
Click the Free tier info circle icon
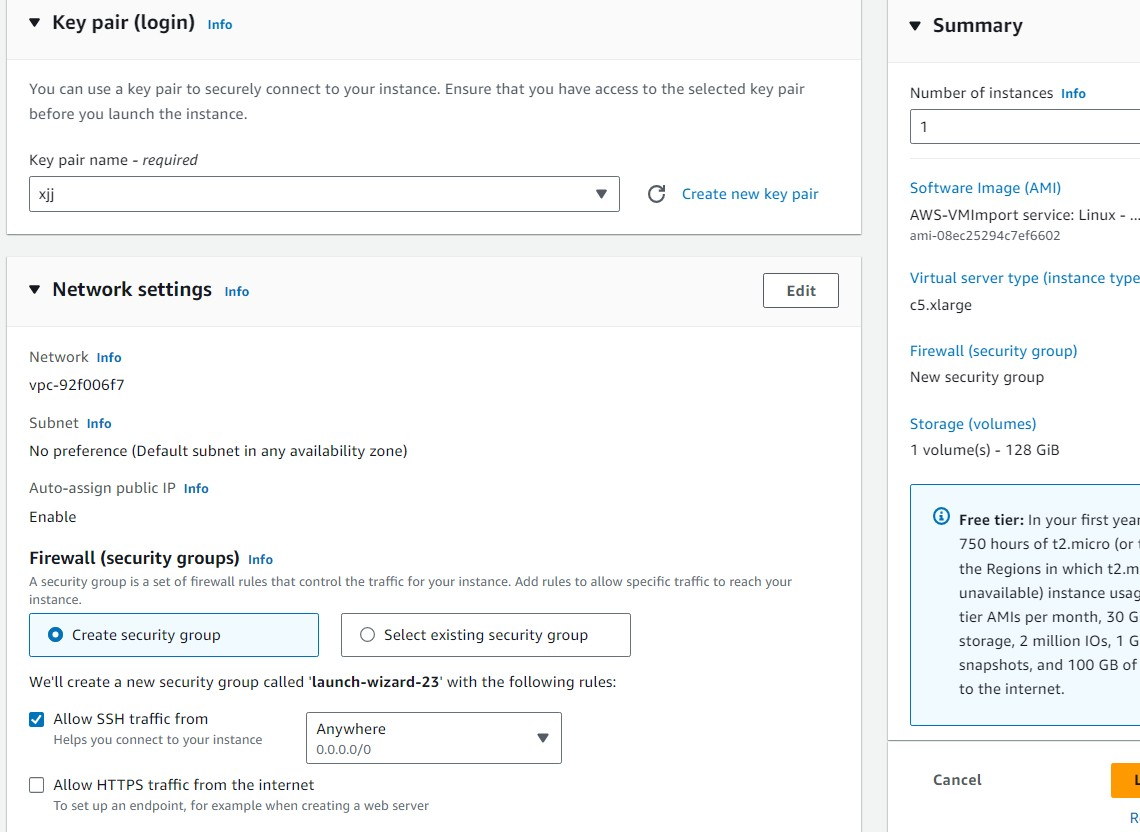941,517
